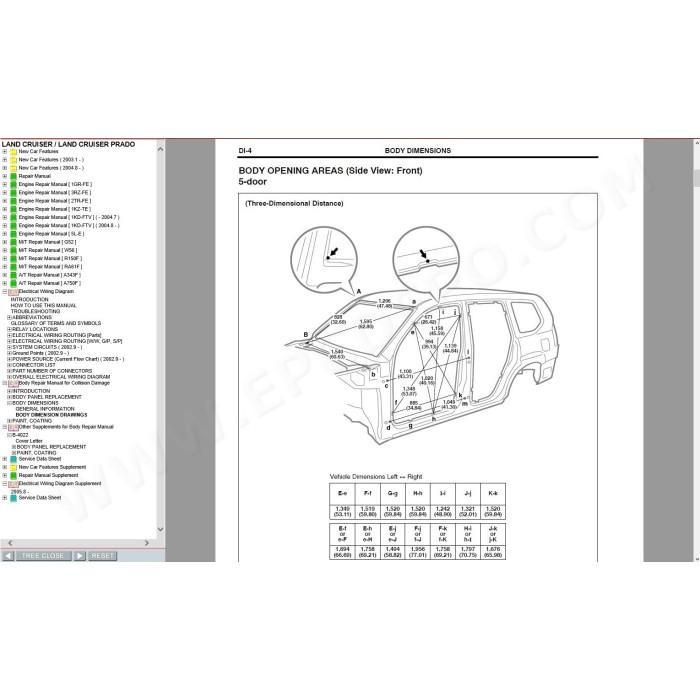Open GLOSSARY OF TERMS AND SYMBOLS

[x=56, y=323]
